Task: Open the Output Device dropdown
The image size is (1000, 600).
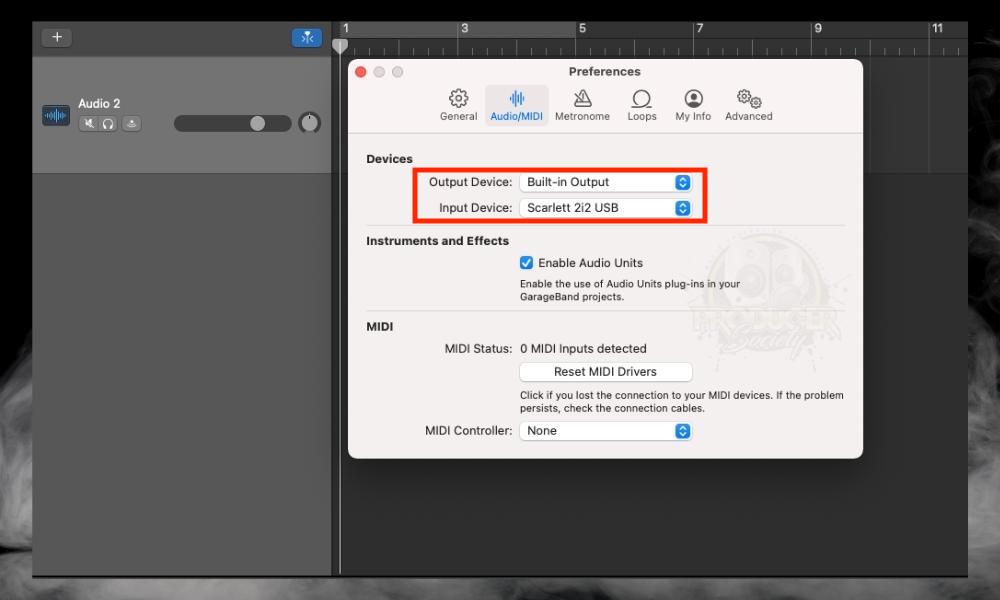Action: click(605, 182)
